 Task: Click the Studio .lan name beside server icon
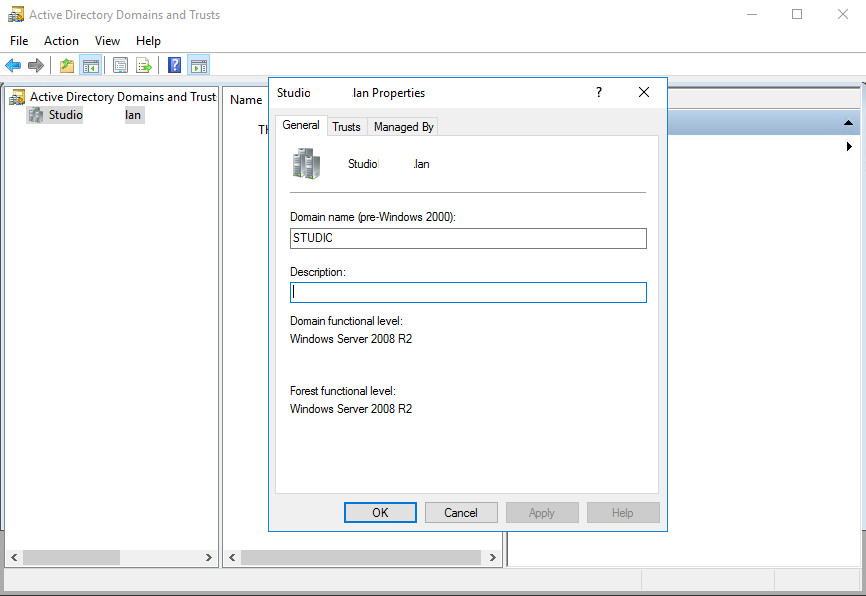[x=388, y=164]
